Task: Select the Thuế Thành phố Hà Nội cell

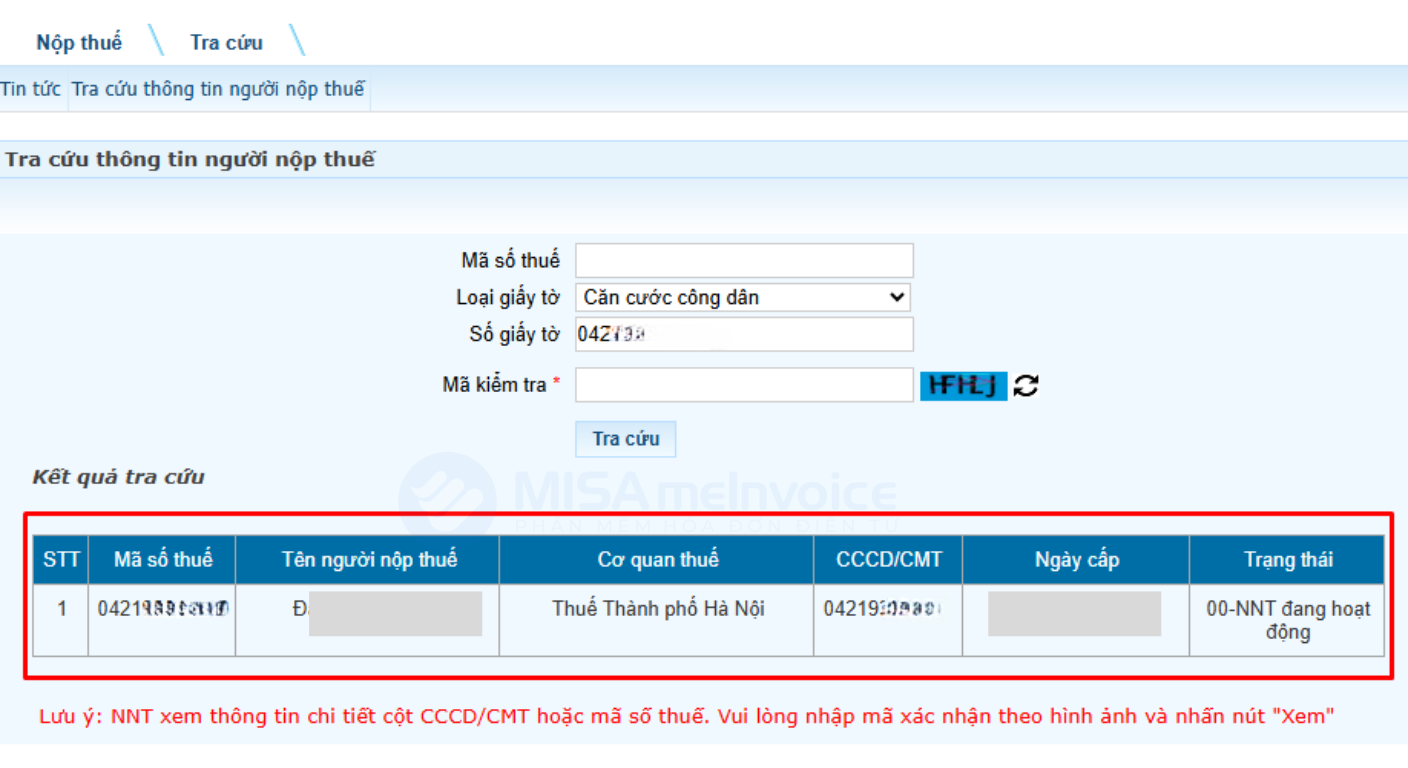Action: 657,608
